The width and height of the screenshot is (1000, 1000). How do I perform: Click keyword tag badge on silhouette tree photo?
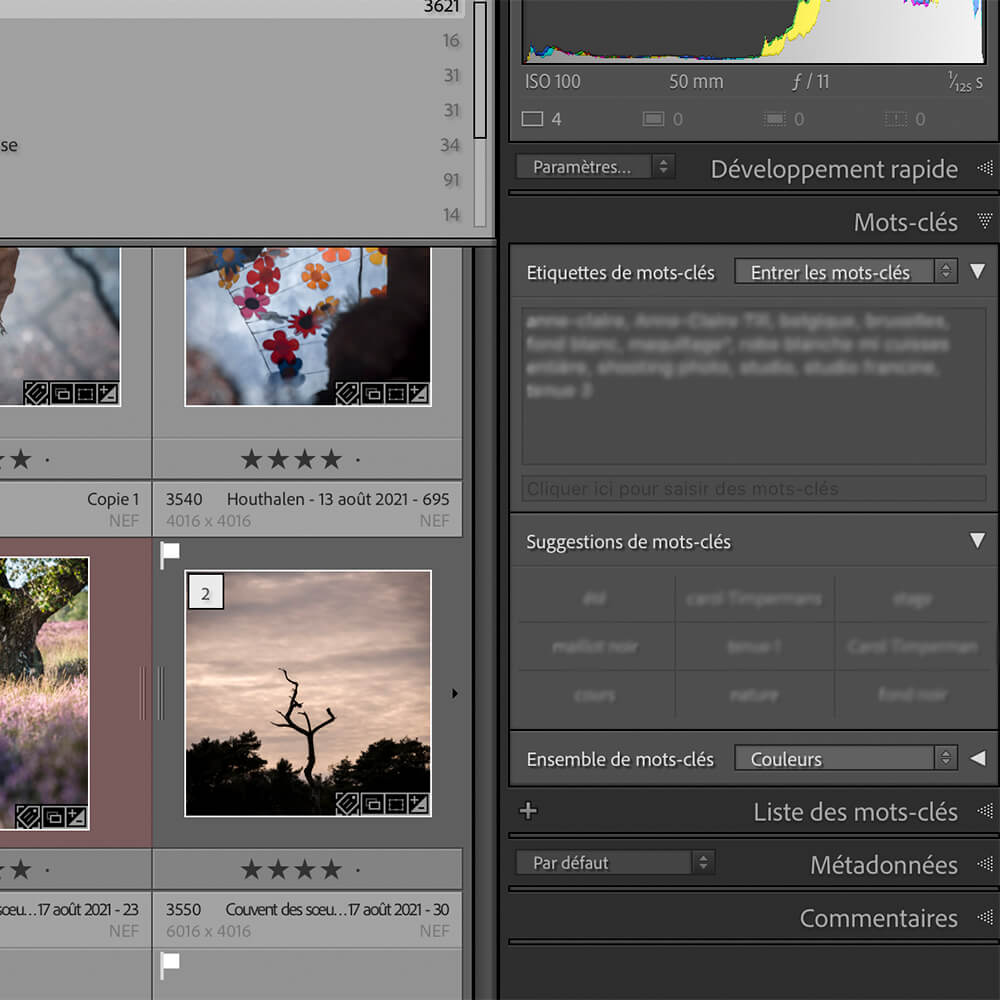347,804
